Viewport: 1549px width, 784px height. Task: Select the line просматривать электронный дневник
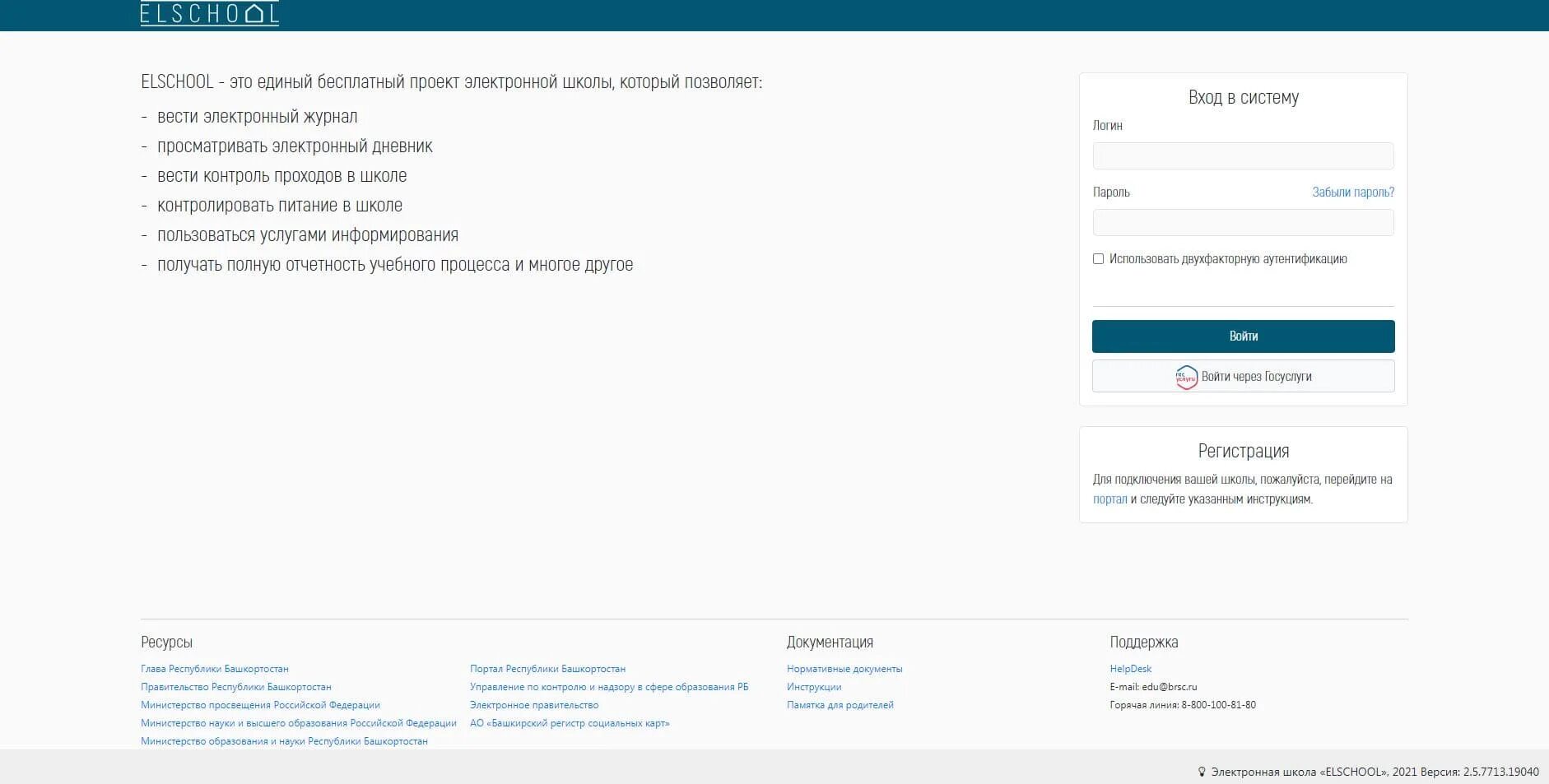pyautogui.click(x=295, y=146)
